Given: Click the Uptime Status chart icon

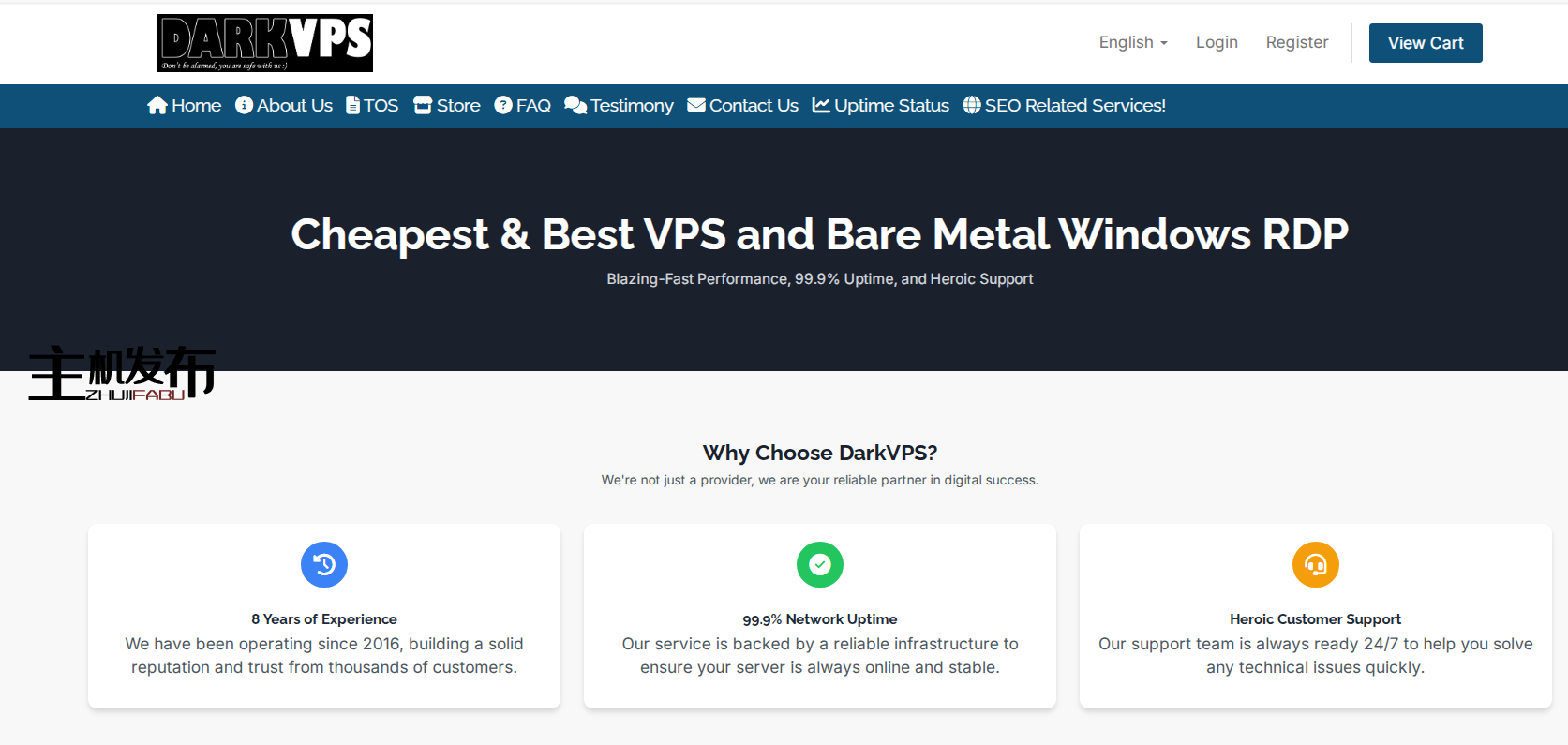Looking at the screenshot, I should 821,106.
